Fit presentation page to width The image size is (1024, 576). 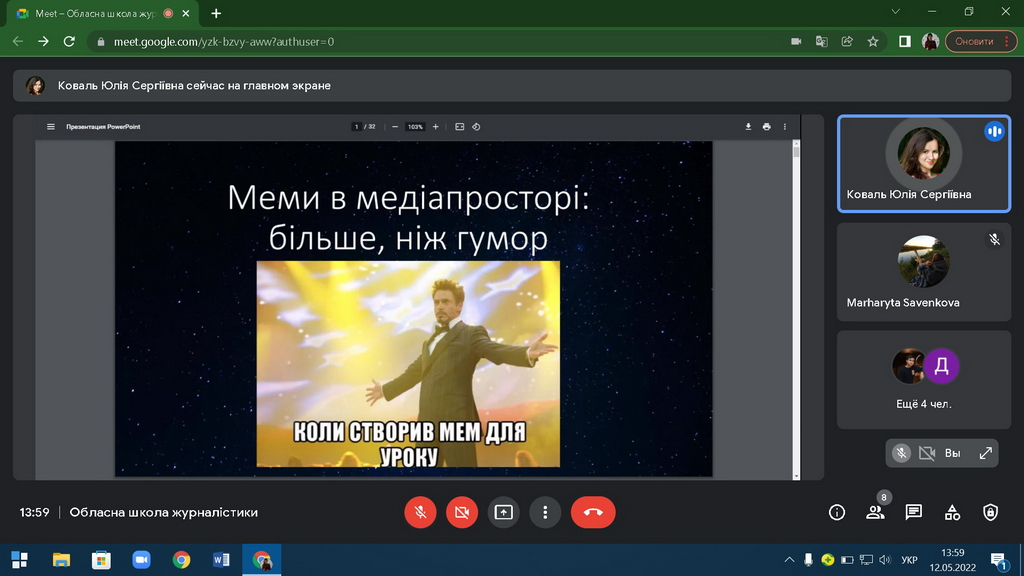(x=460, y=127)
